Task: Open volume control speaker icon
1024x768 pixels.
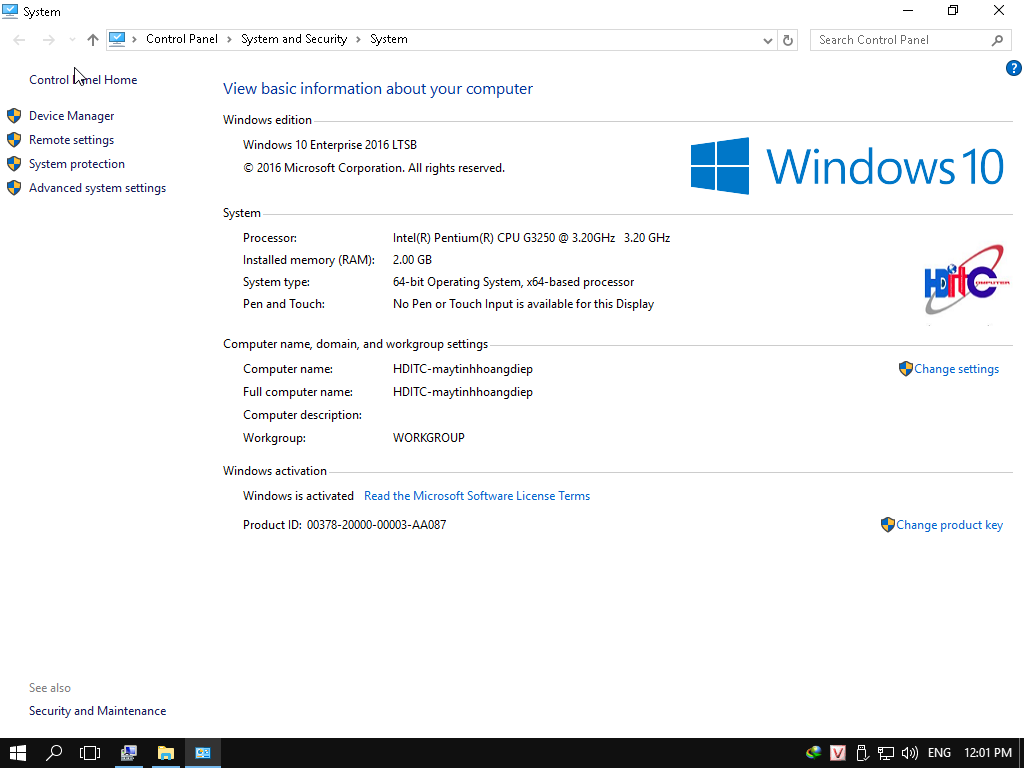Action: 909,753
